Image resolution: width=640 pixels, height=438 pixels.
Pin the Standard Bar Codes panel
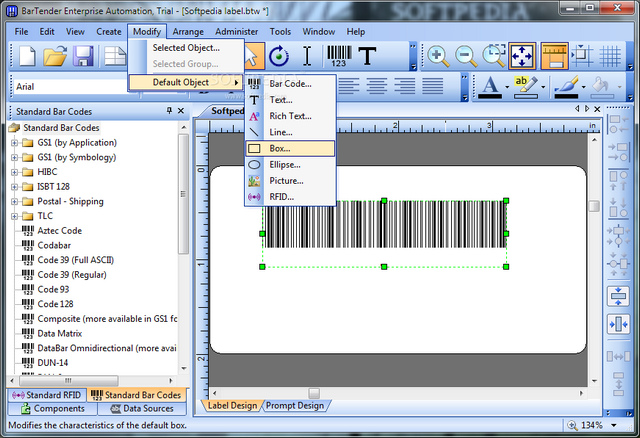point(169,111)
